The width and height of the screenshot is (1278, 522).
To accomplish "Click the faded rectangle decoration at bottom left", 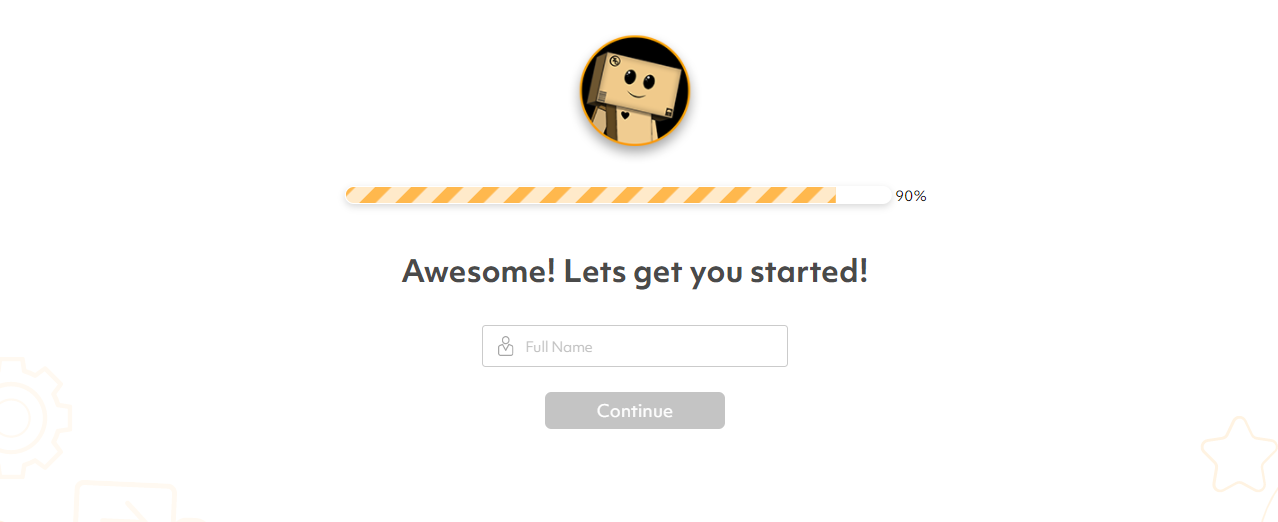I will pyautogui.click(x=125, y=502).
